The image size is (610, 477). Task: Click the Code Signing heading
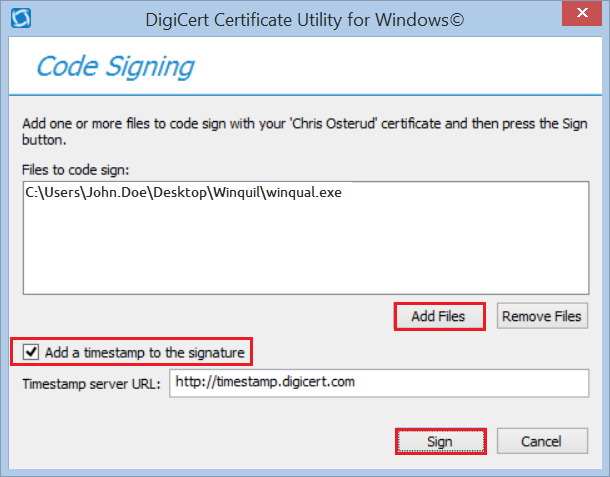pyautogui.click(x=115, y=67)
